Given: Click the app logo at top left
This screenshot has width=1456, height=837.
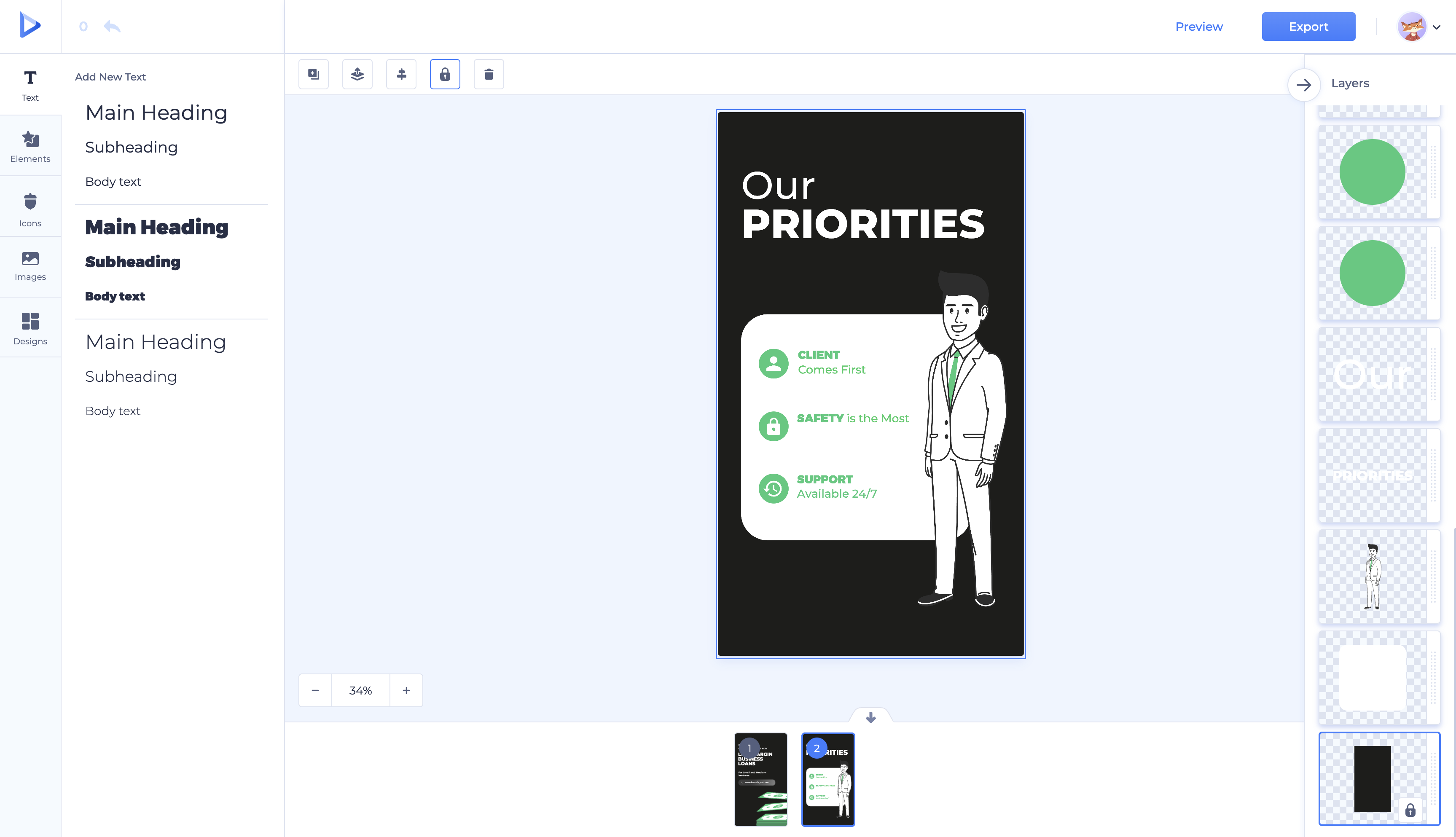Looking at the screenshot, I should [30, 25].
